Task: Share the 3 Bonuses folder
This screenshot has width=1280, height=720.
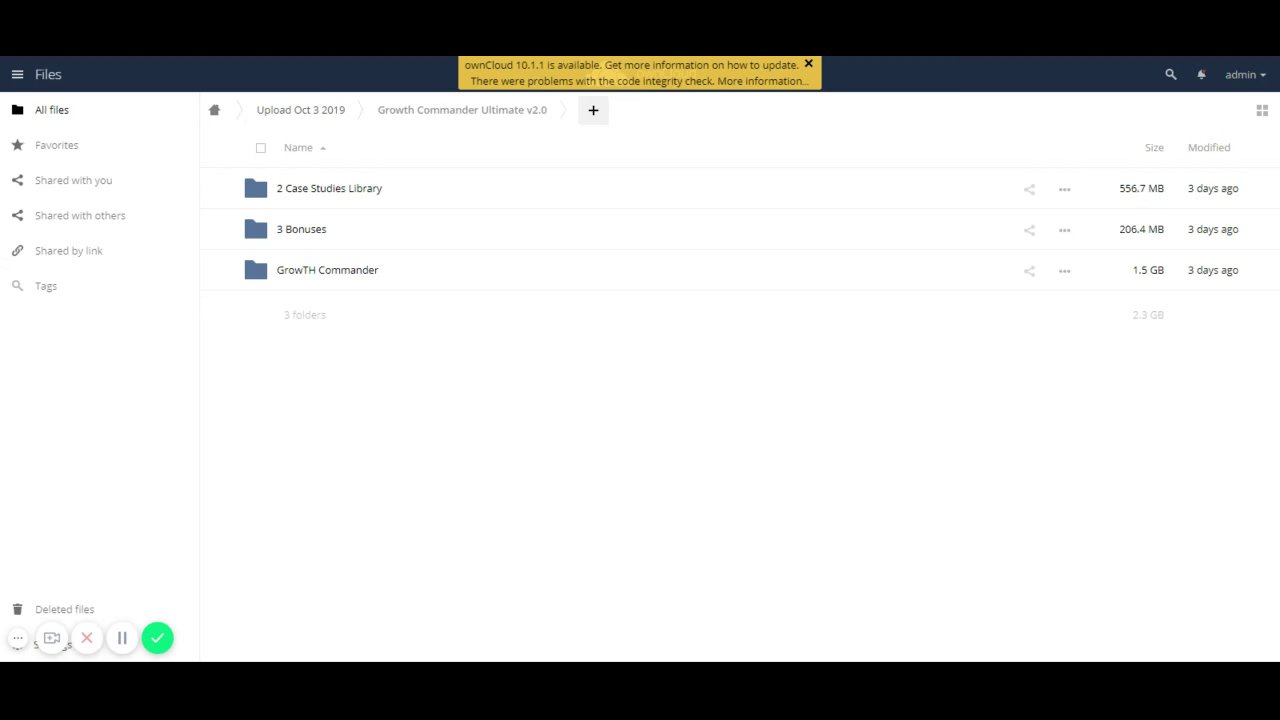Action: click(x=1029, y=230)
